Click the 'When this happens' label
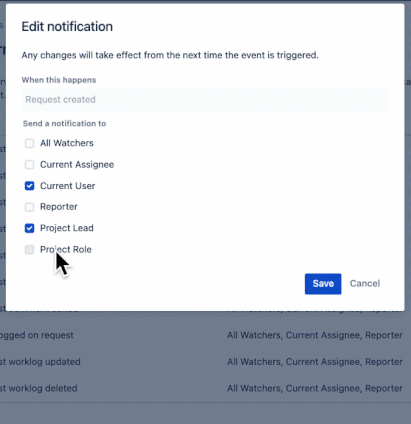Image resolution: width=411 pixels, height=424 pixels. pyautogui.click(x=59, y=80)
